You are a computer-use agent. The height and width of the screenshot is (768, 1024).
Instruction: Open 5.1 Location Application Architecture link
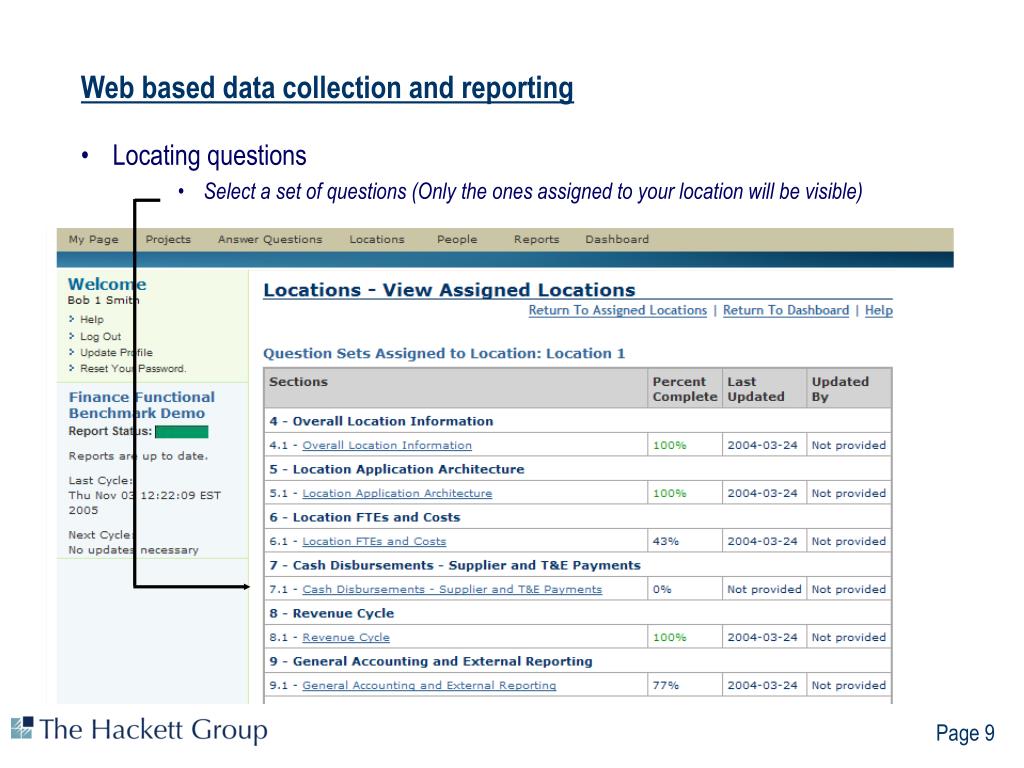point(397,493)
